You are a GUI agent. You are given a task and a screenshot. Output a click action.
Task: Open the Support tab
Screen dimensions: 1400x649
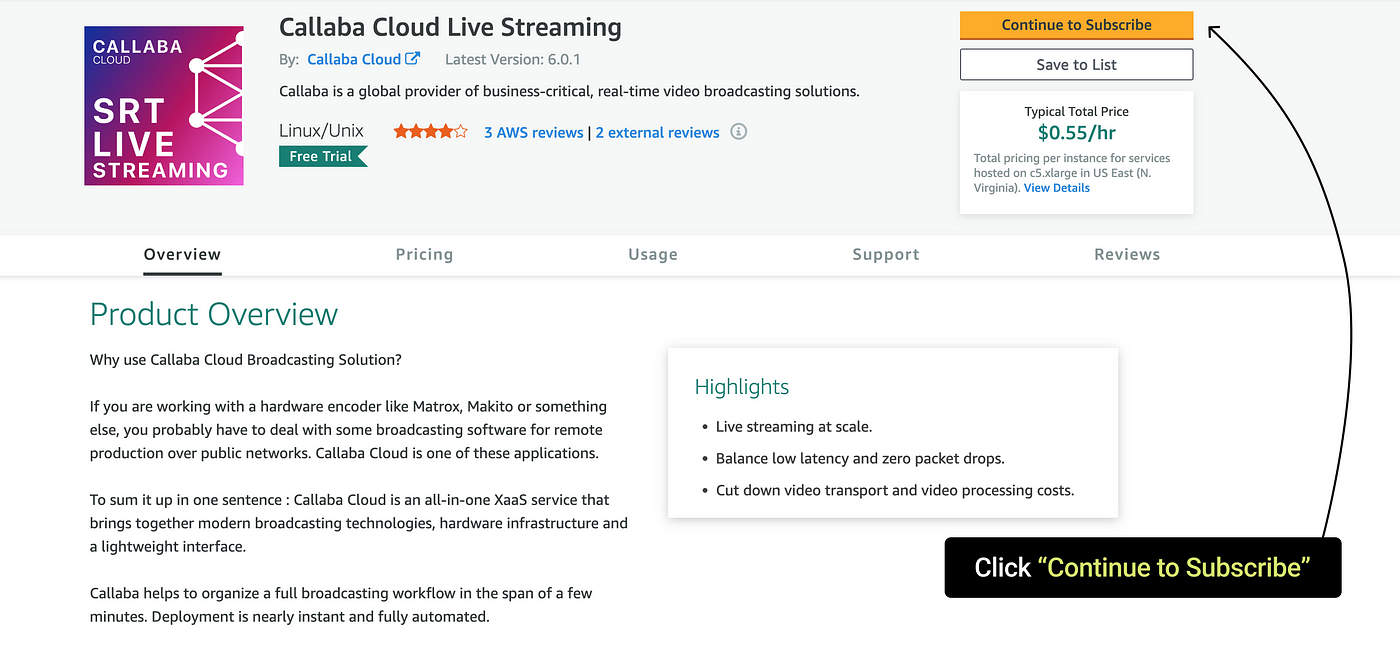tap(886, 254)
